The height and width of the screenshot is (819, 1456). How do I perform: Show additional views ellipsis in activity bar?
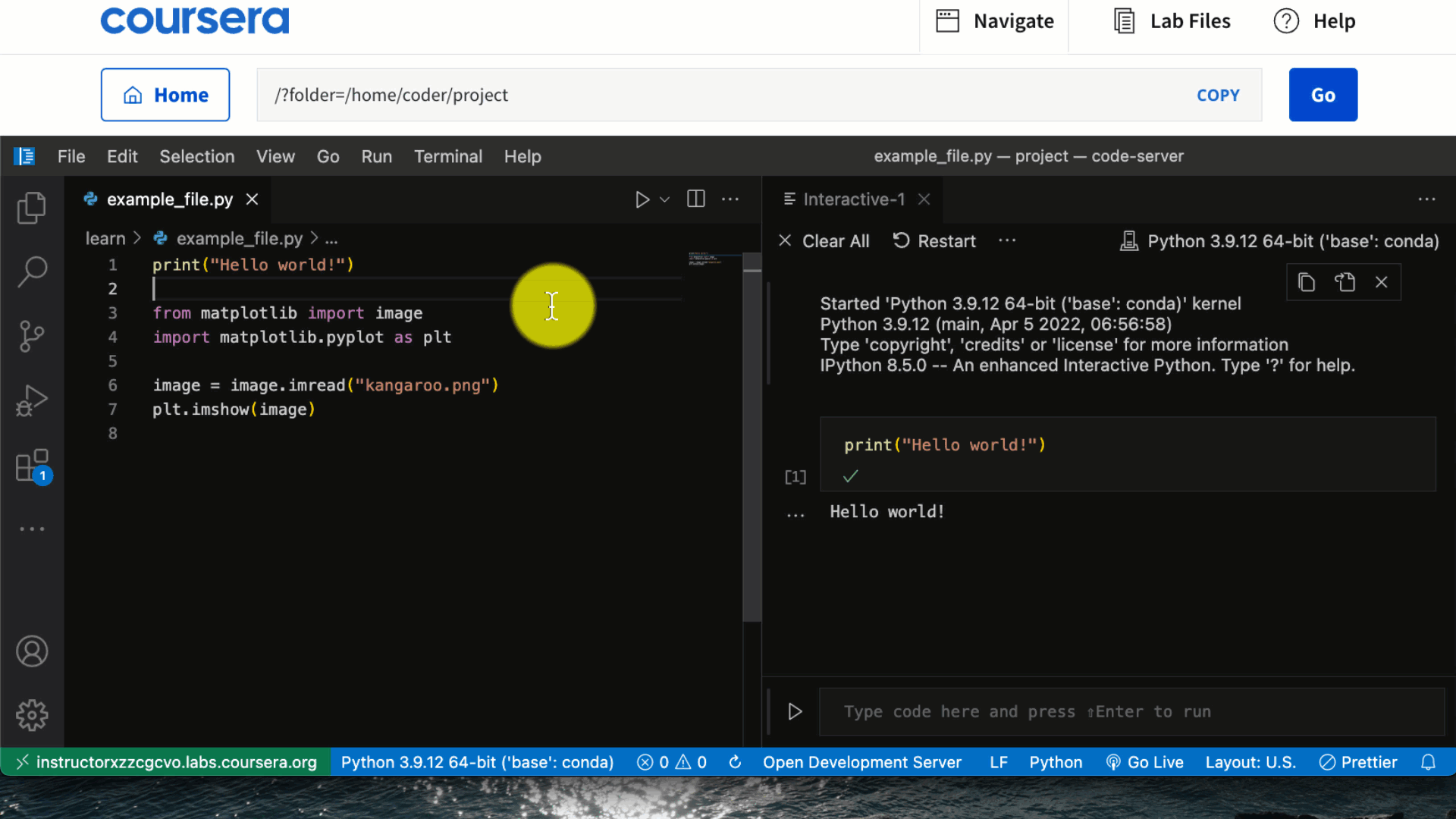tap(32, 529)
